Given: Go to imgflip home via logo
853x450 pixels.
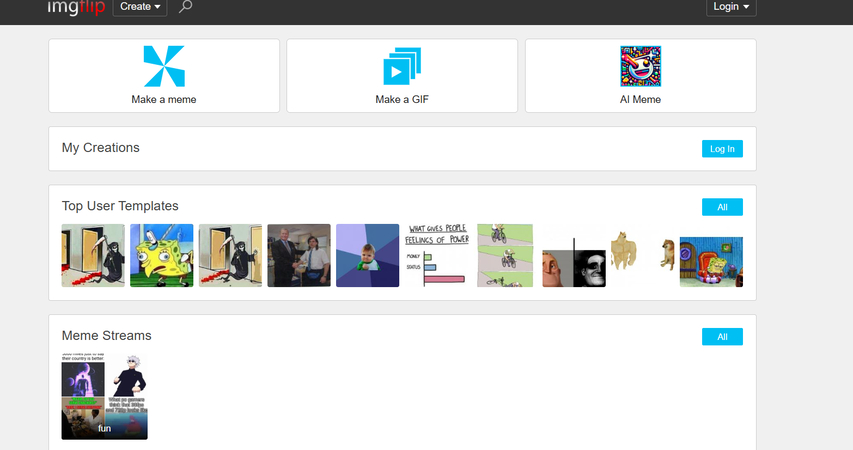Looking at the screenshot, I should pyautogui.click(x=76, y=7).
